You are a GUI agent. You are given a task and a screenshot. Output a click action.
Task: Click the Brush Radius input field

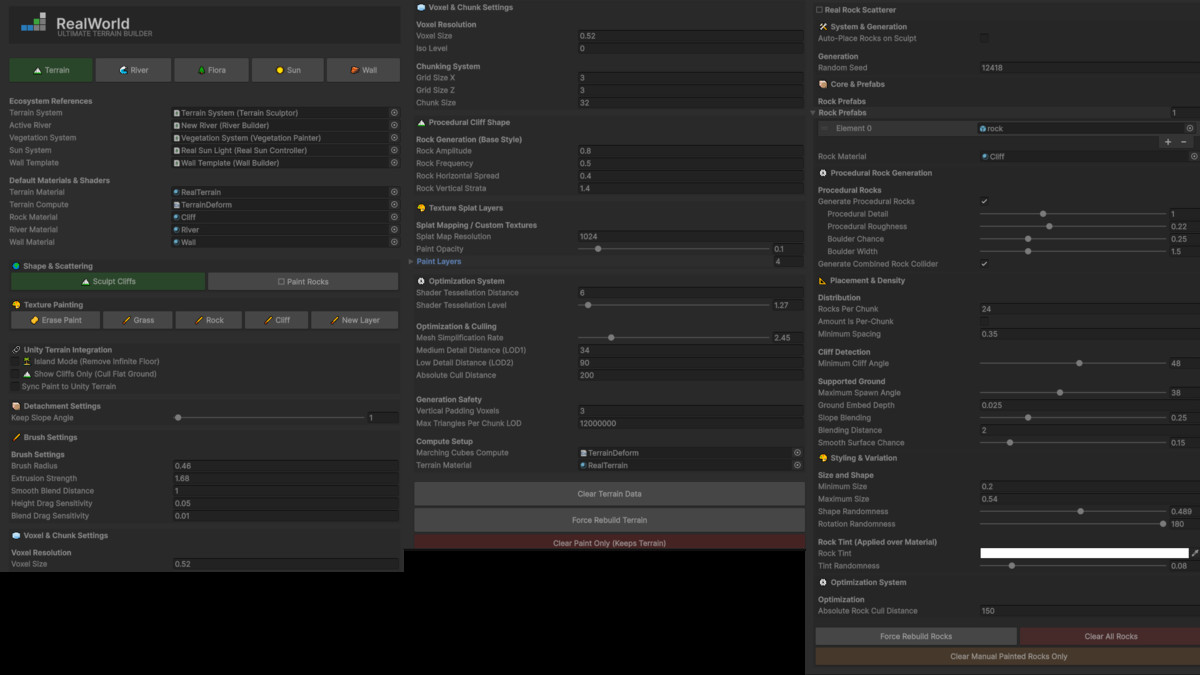[286, 466]
